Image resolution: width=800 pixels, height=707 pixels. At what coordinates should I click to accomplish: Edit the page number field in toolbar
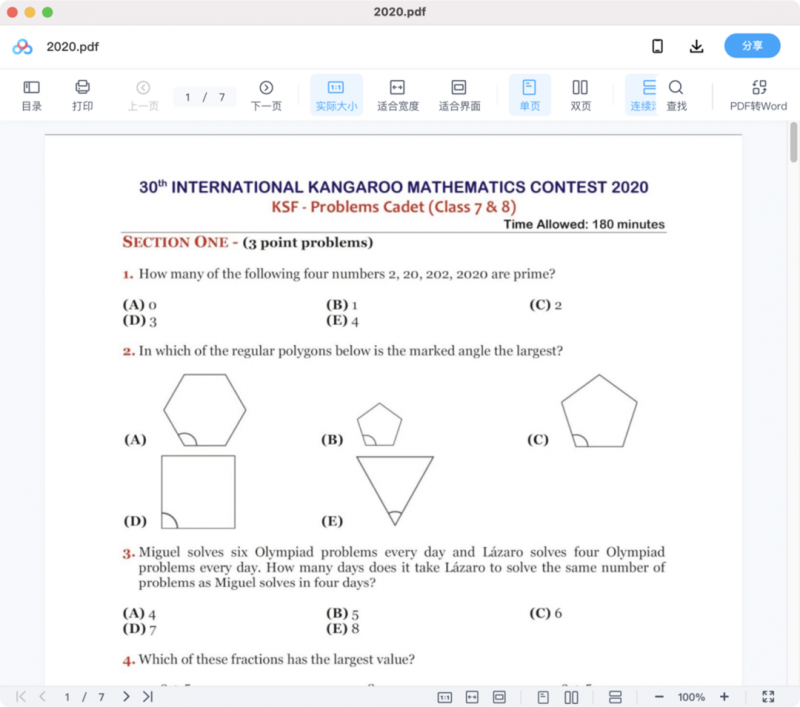coord(188,97)
